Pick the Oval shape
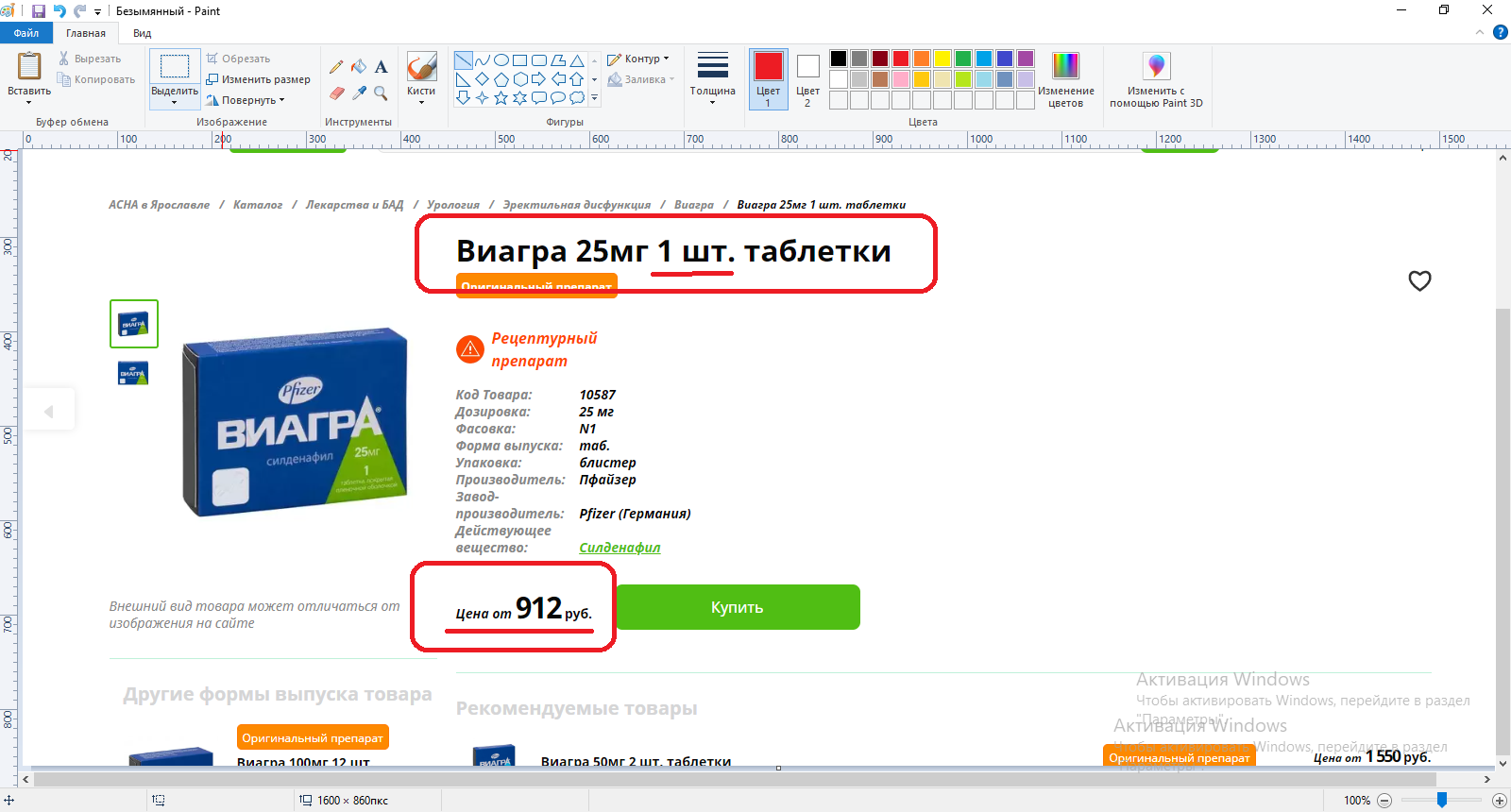The image size is (1511, 812). click(501, 60)
